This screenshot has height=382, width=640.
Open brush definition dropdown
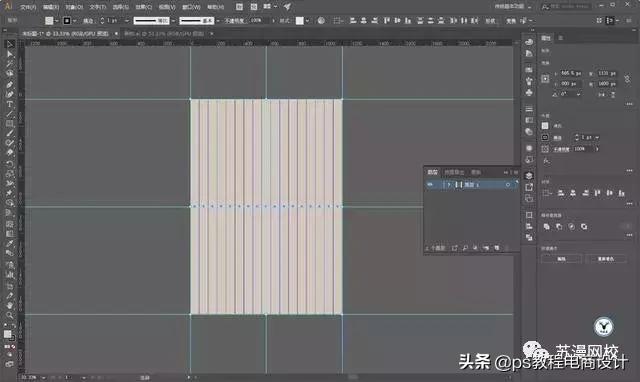pos(218,20)
